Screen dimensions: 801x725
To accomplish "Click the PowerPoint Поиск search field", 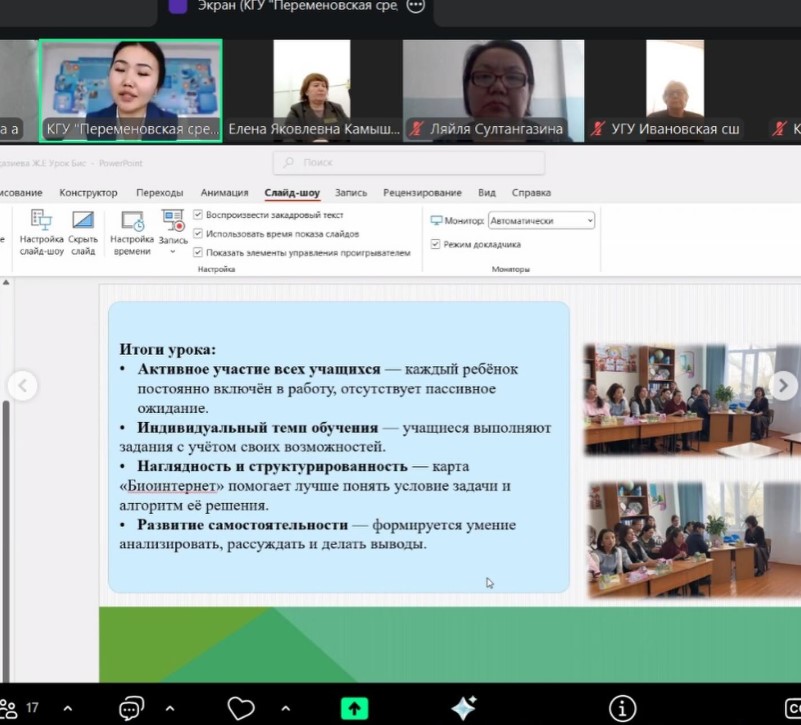I will (408, 162).
